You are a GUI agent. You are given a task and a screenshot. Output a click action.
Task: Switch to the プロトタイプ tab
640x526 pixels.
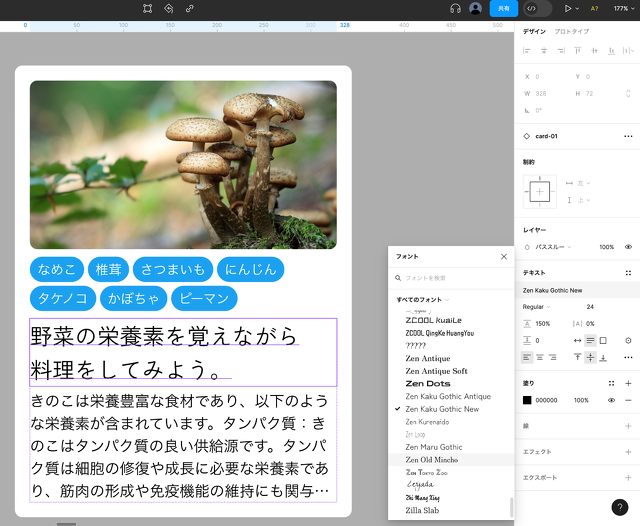pos(572,32)
